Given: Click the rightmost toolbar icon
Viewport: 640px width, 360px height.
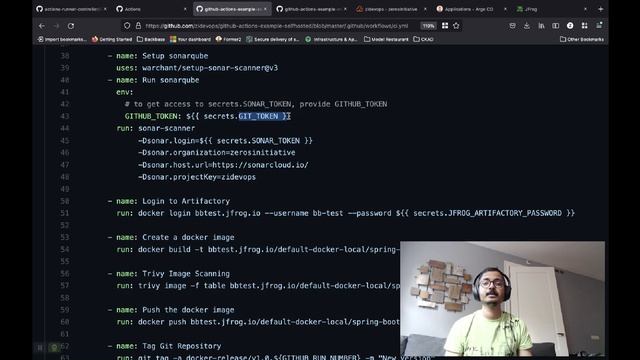Looking at the screenshot, I should 599,26.
